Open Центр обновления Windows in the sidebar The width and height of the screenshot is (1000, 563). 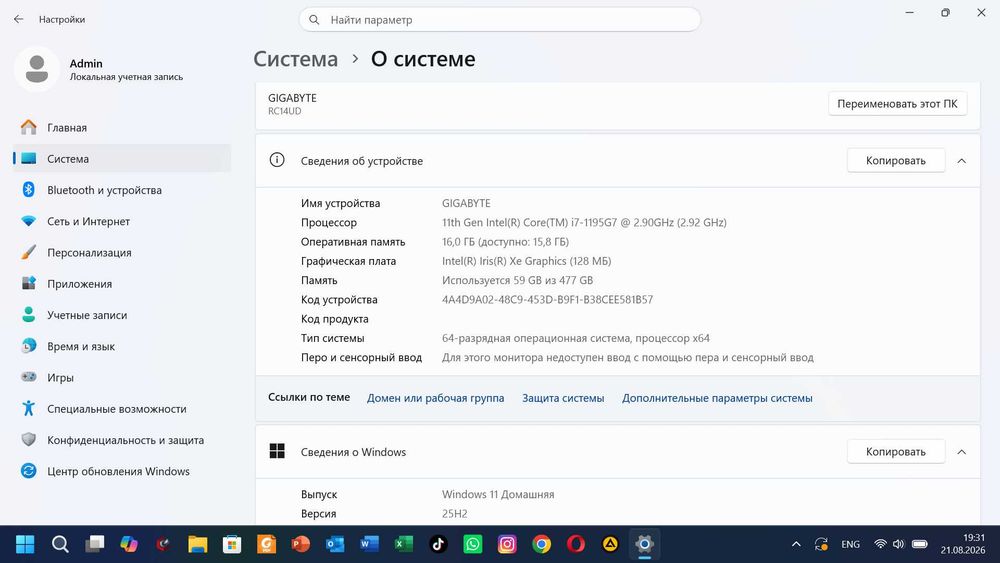(122, 471)
